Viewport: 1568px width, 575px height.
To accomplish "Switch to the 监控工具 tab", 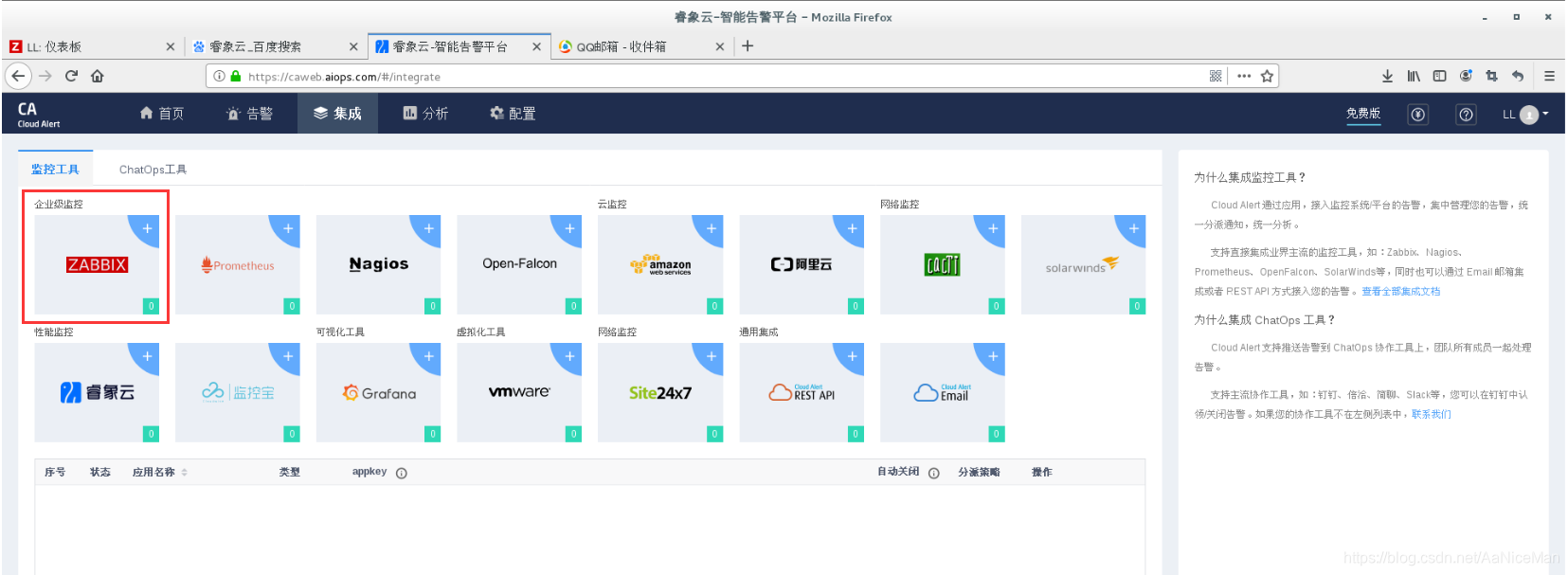I will [x=55, y=170].
